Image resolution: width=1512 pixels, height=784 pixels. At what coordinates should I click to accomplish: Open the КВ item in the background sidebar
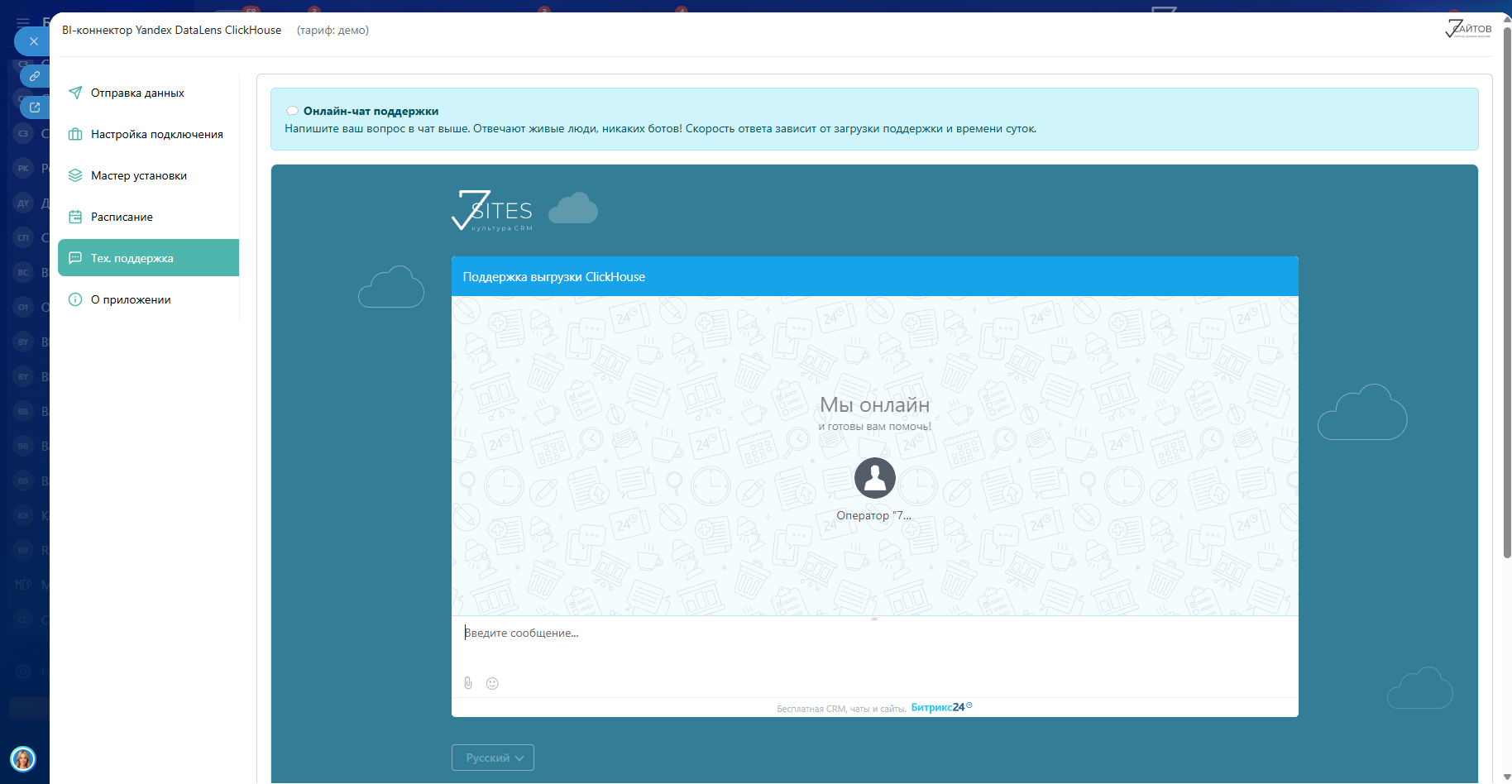pyautogui.click(x=23, y=516)
